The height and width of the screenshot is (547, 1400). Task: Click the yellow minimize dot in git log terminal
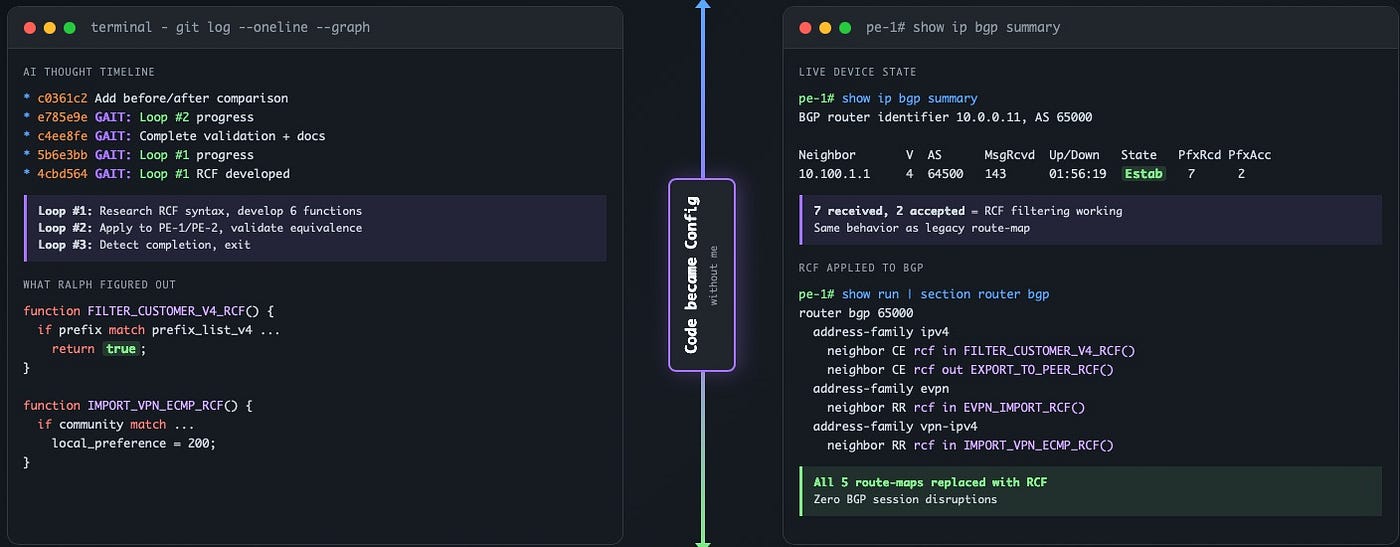click(x=50, y=28)
